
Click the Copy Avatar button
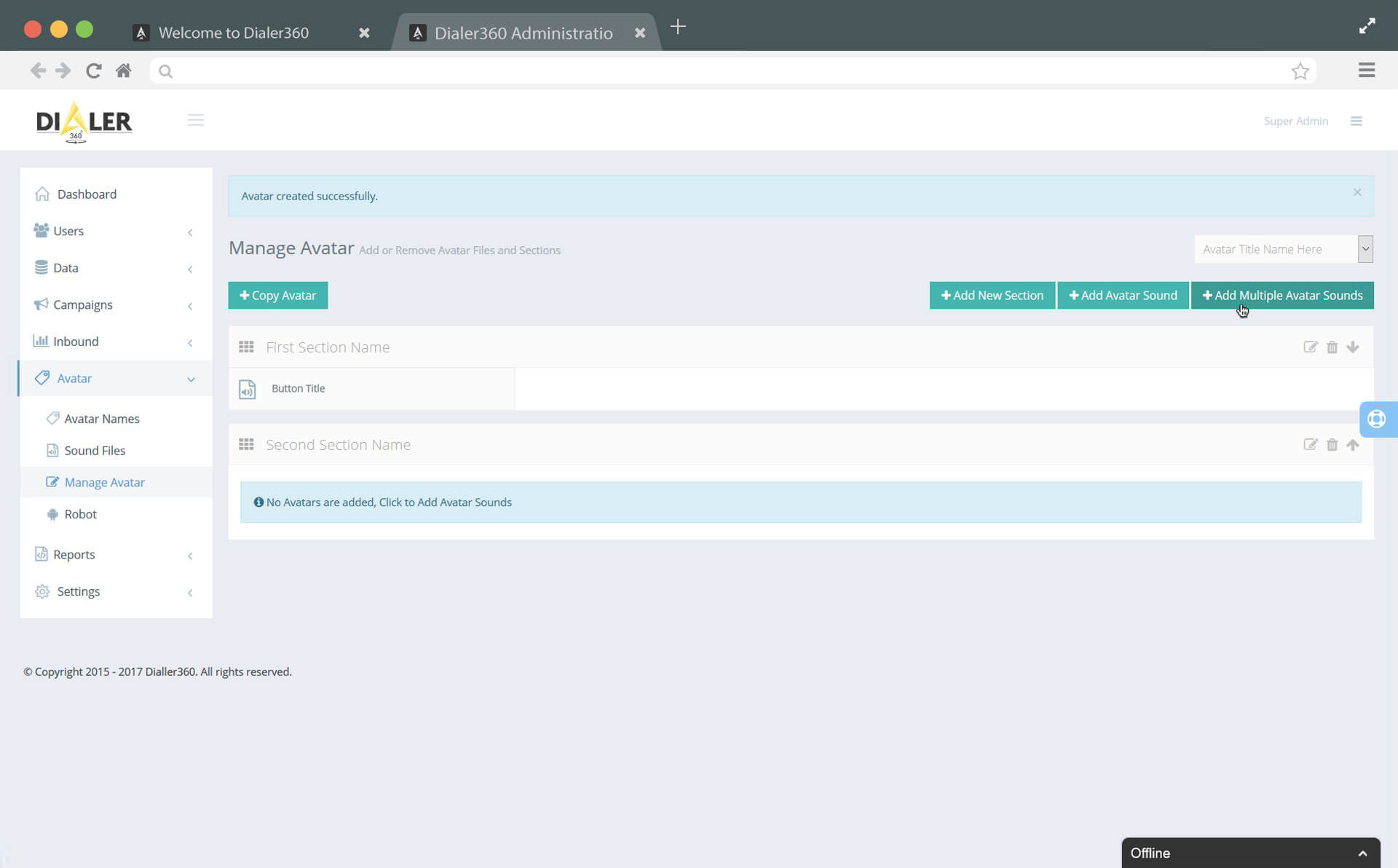coord(277,295)
